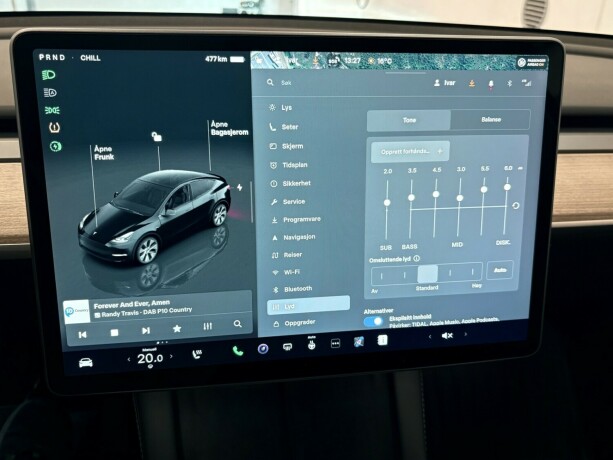This screenshot has width=613, height=460.
Task: Tap the Auto wiper icon
Action: coord(311,344)
